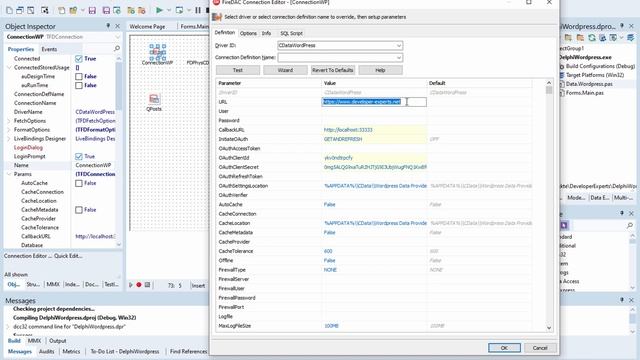Click the View Form toolbar icon
Viewport: 640px width, 360px height.
point(20,11)
